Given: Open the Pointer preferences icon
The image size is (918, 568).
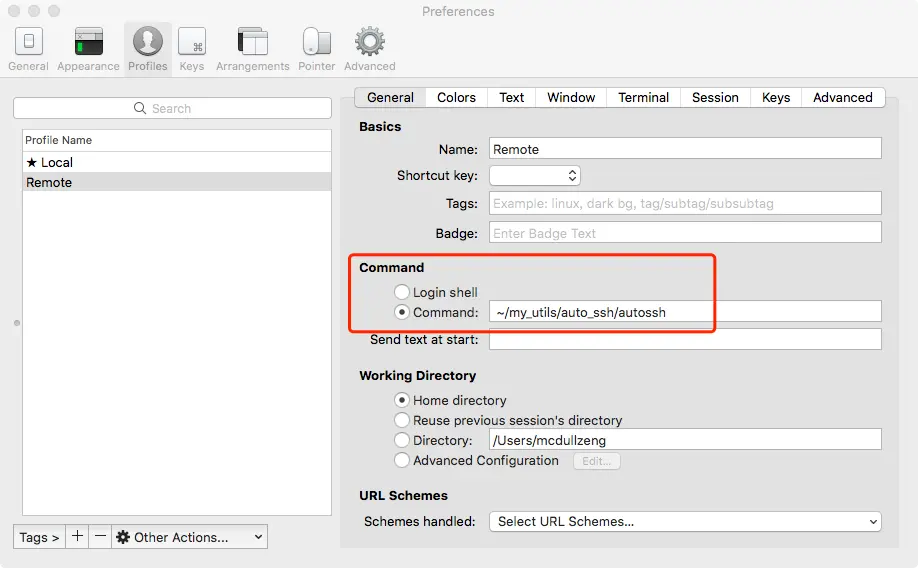Looking at the screenshot, I should [317, 49].
